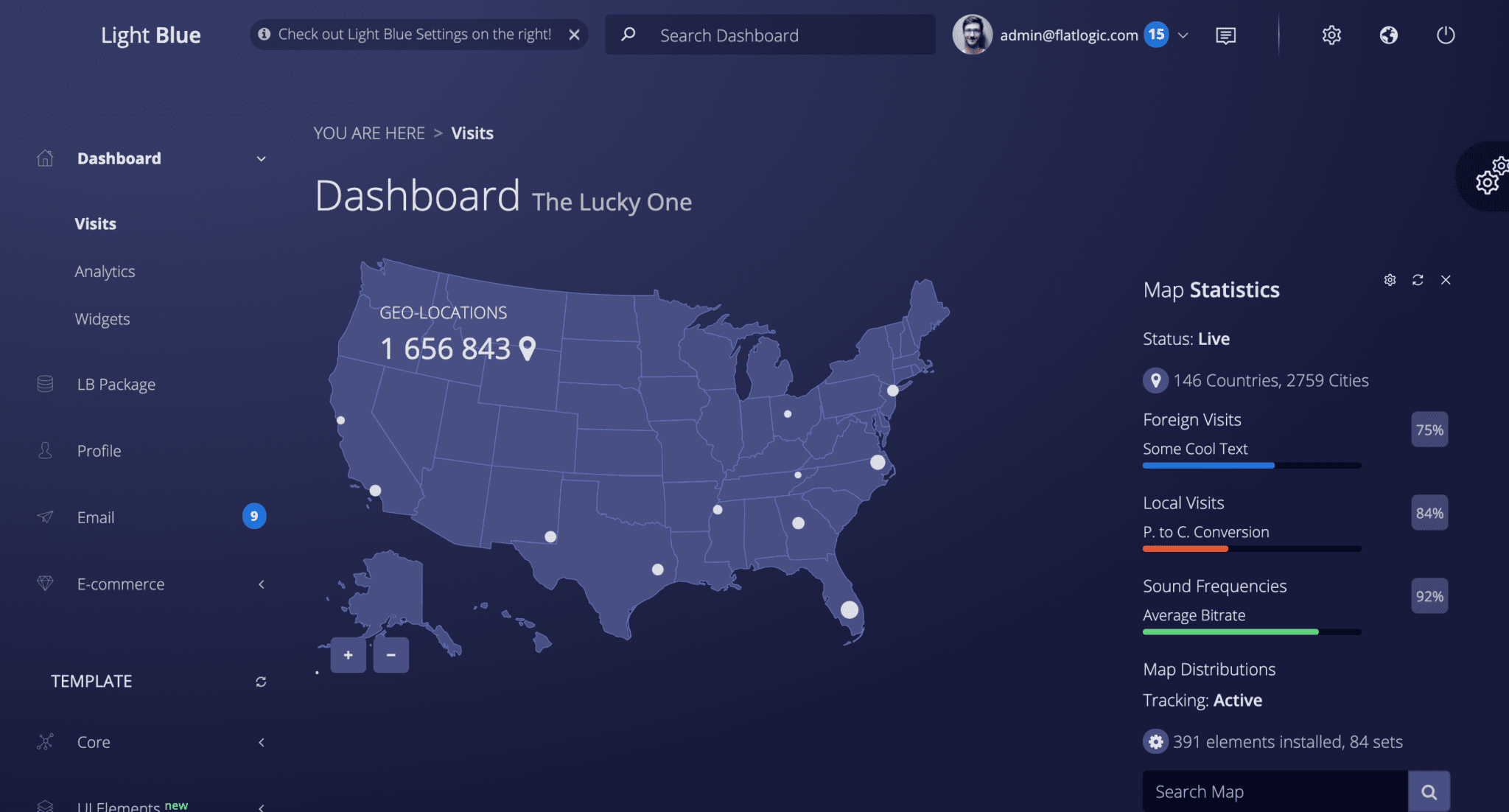Click the Map Statistics widget gear icon

(x=1390, y=280)
